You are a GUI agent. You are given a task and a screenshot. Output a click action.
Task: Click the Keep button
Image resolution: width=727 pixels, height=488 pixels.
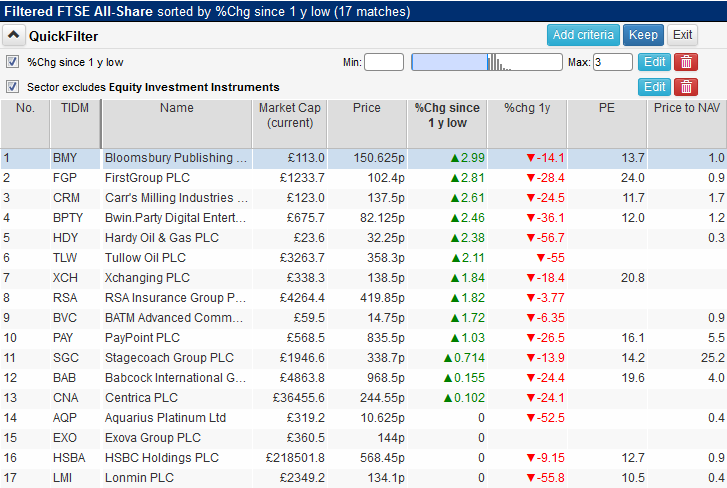[x=643, y=35]
